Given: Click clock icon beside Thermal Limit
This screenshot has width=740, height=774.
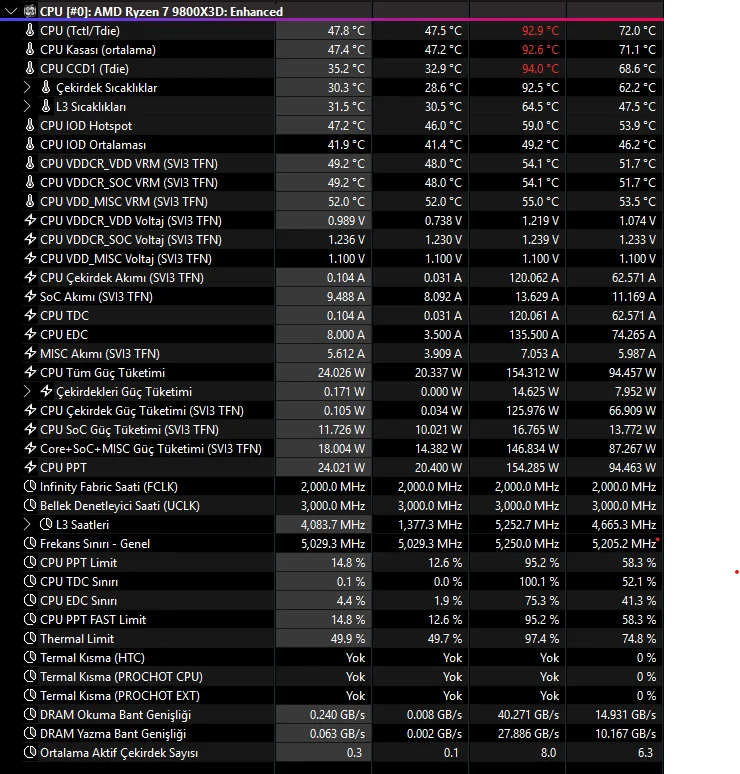Looking at the screenshot, I should tap(30, 639).
